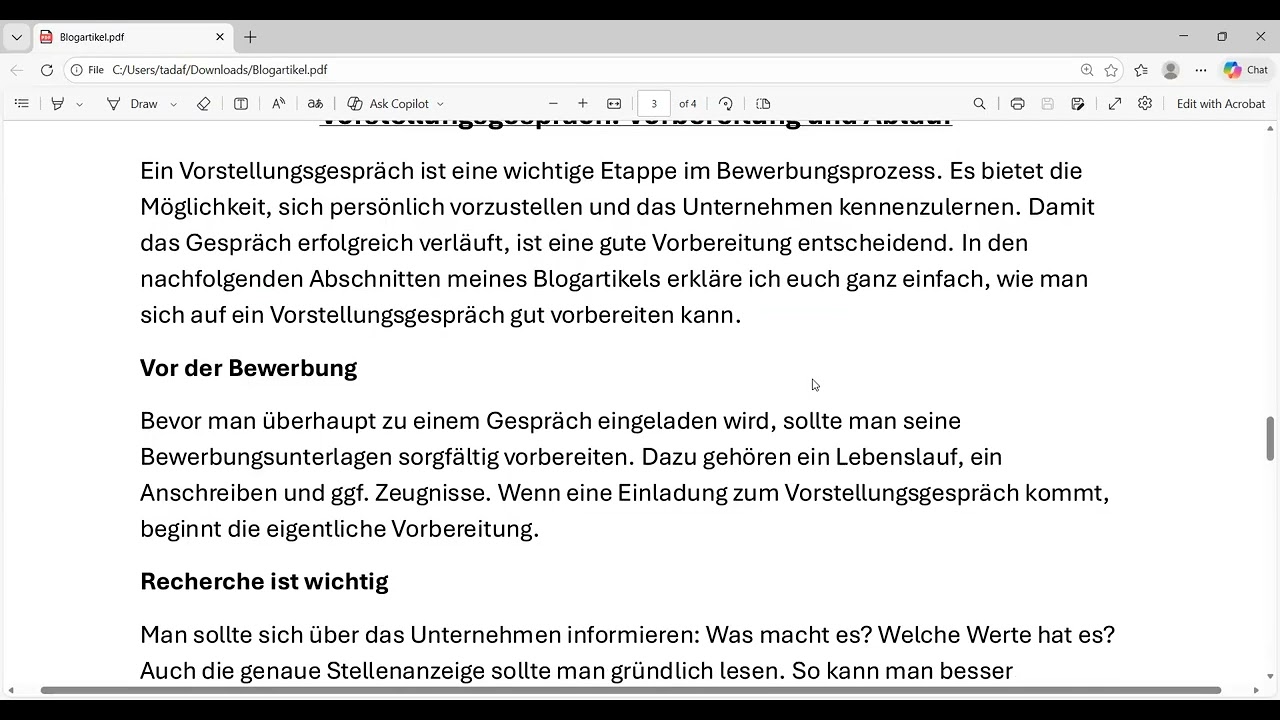Open the table of contents panel

coord(21,104)
